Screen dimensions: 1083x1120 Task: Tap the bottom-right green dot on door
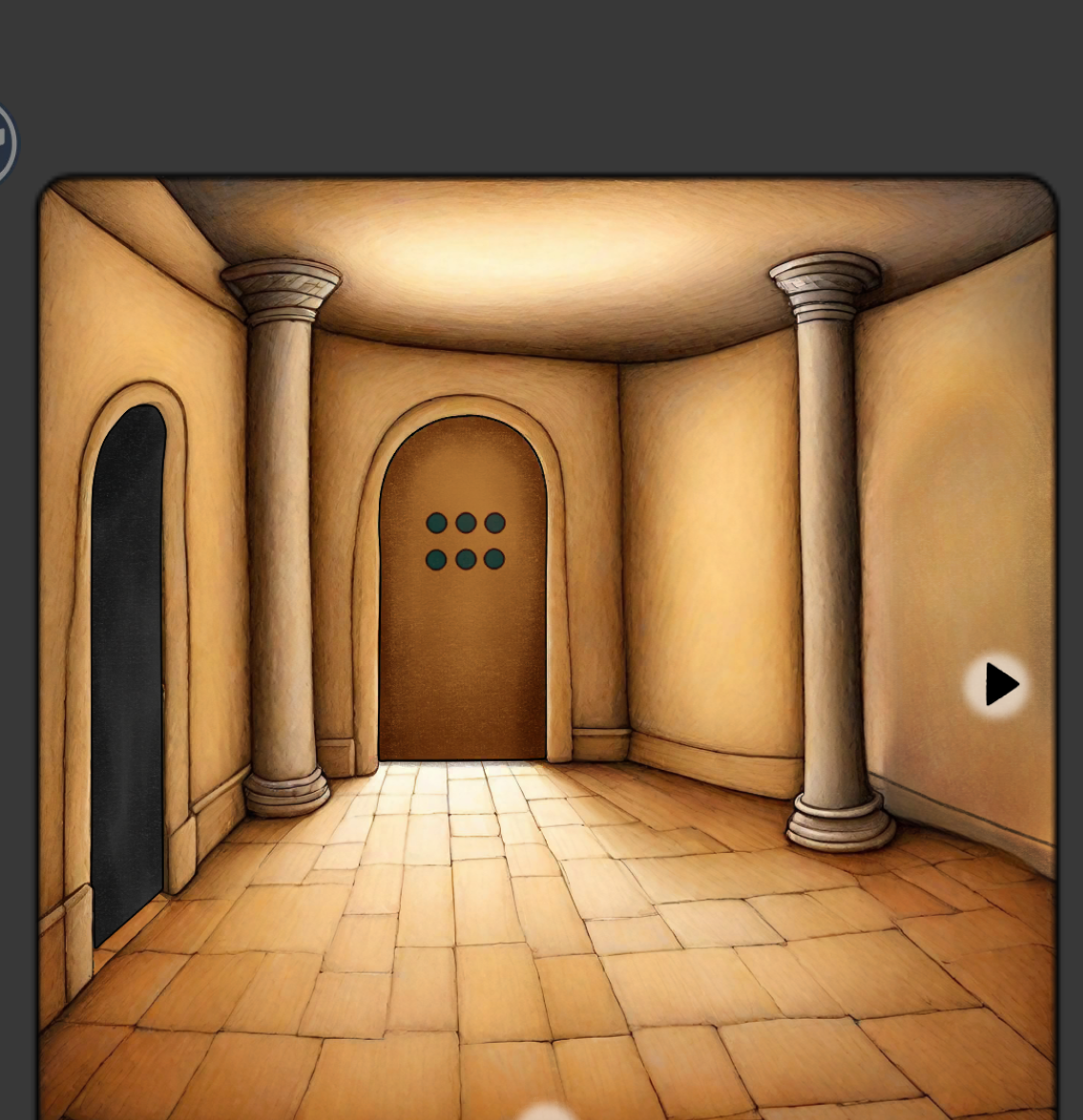pyautogui.click(x=494, y=559)
